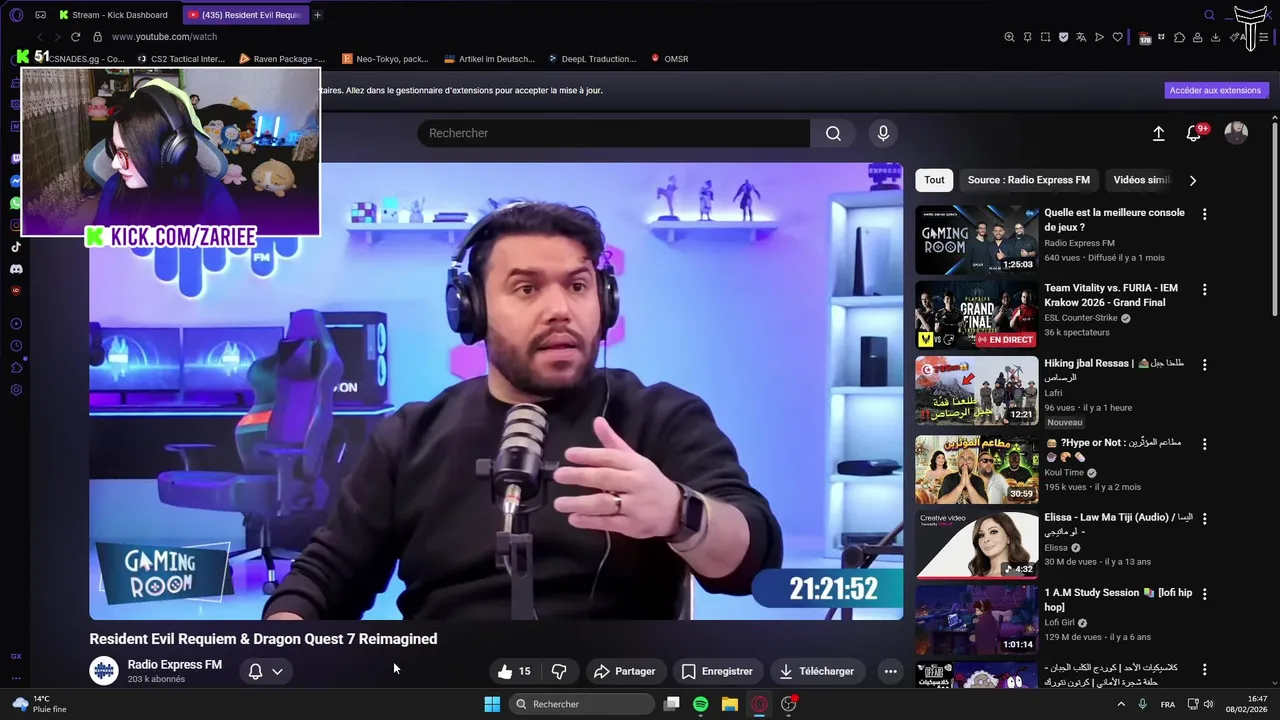Take a snapshot with the capture icon
The width and height of the screenshot is (1280, 720).
click(1045, 37)
